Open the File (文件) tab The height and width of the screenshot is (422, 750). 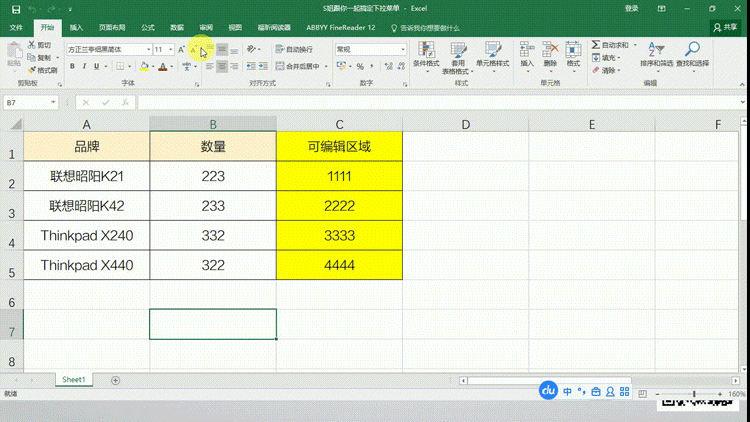tap(16, 28)
